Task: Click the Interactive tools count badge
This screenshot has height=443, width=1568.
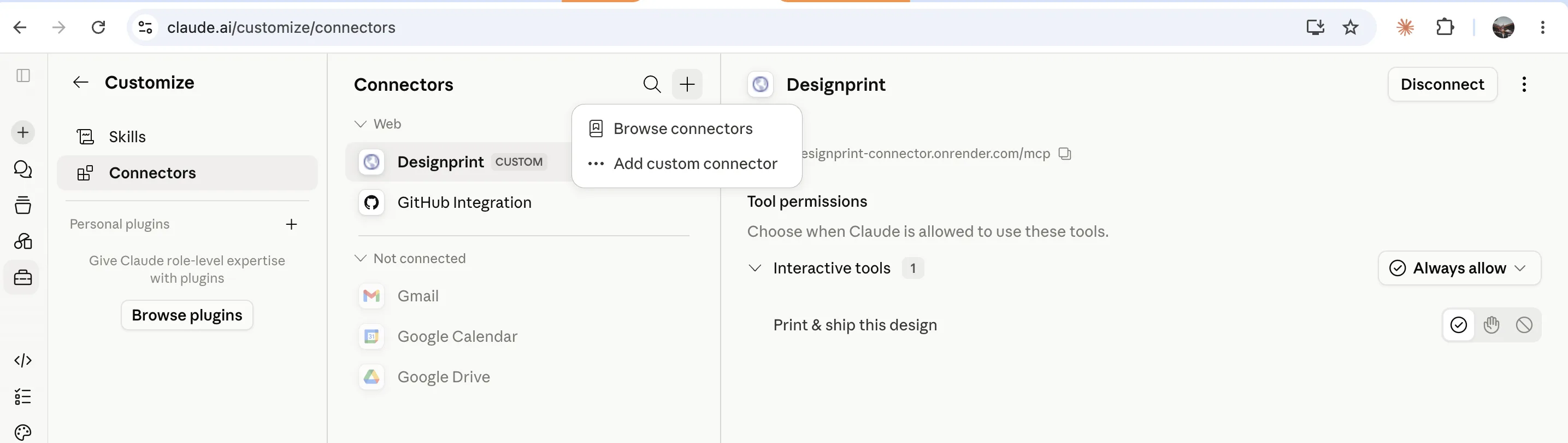Action: pyautogui.click(x=912, y=268)
